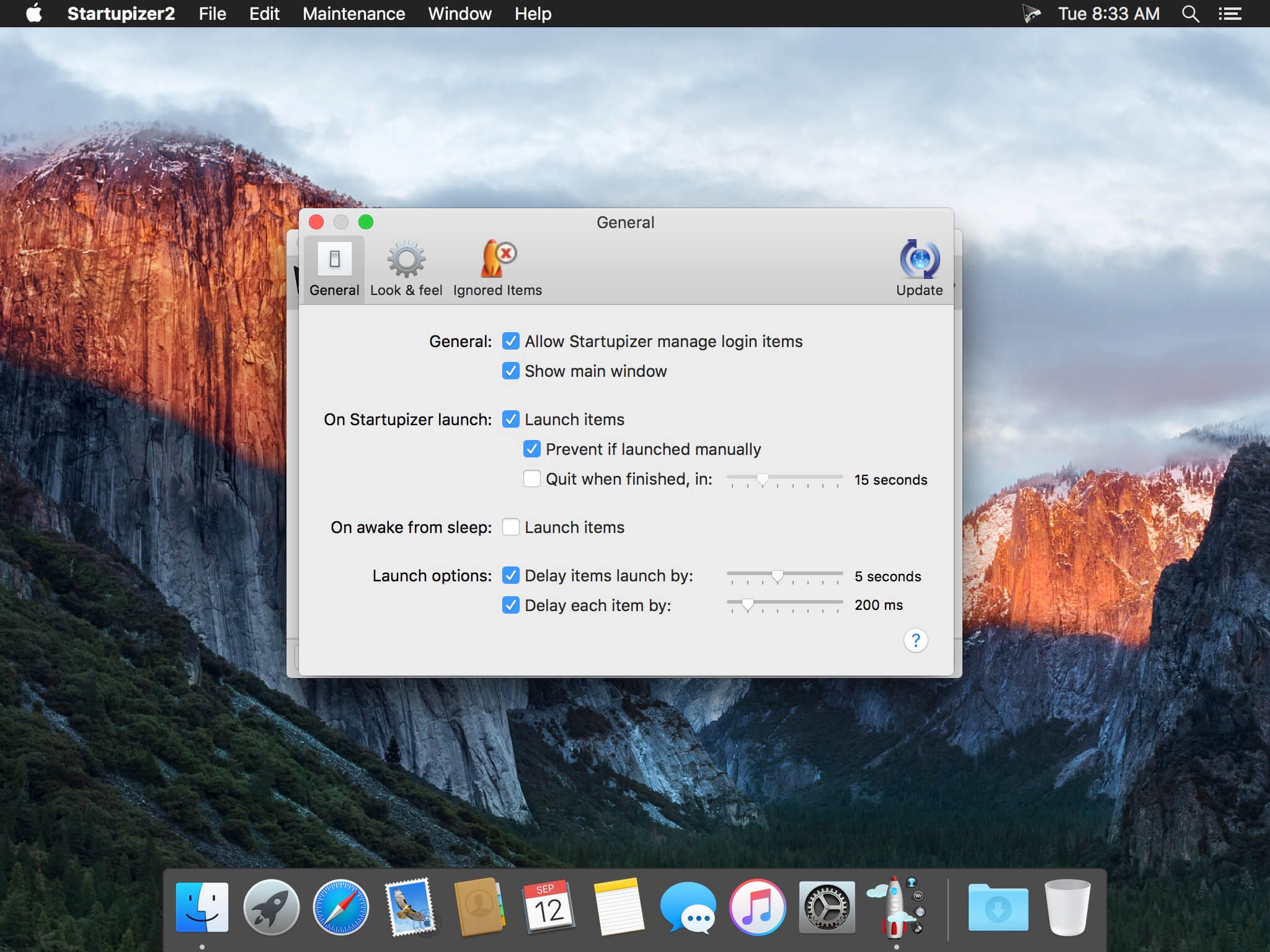The height and width of the screenshot is (952, 1270).
Task: Click the 15 seconds value label
Action: pyautogui.click(x=890, y=480)
